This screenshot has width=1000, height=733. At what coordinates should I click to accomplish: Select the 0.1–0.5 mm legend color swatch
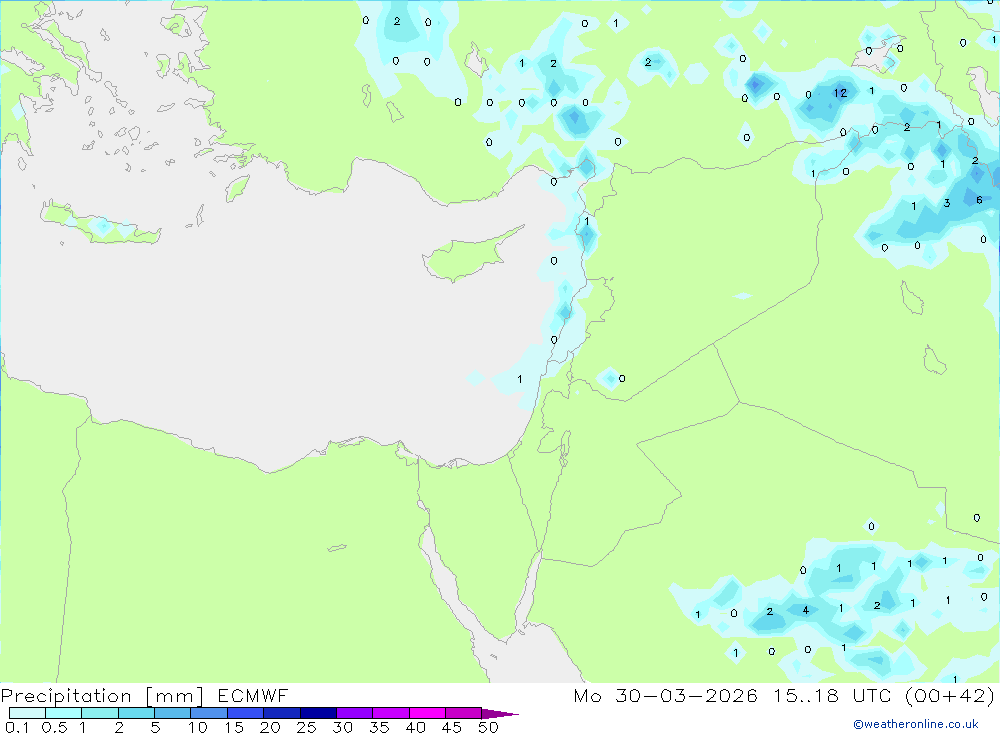27,713
